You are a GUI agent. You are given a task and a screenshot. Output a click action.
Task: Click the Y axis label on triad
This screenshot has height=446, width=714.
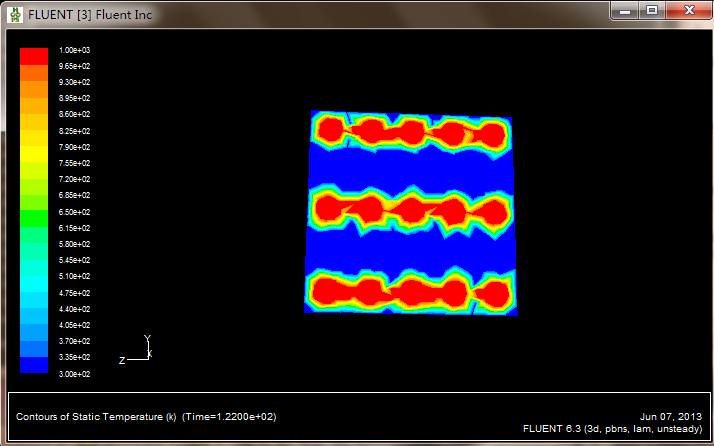(147, 339)
